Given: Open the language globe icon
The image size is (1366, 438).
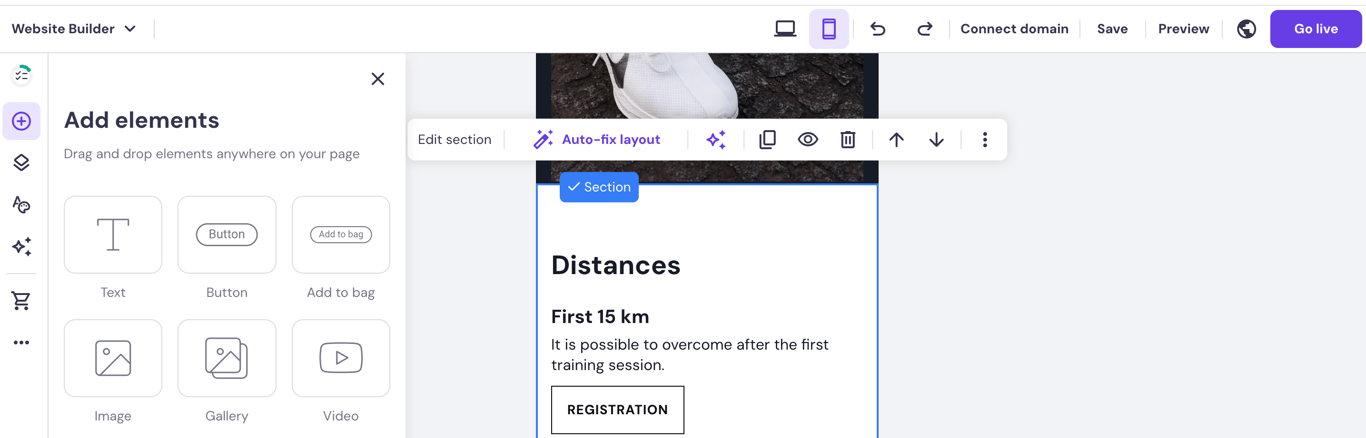Looking at the screenshot, I should (x=1246, y=29).
